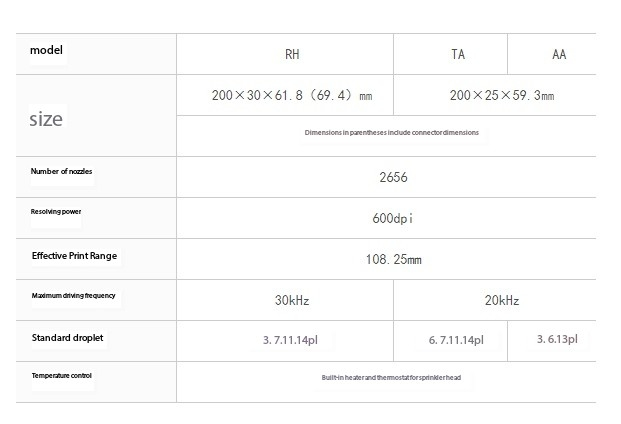Click the 'Number of nozzles' label

(x=61, y=171)
